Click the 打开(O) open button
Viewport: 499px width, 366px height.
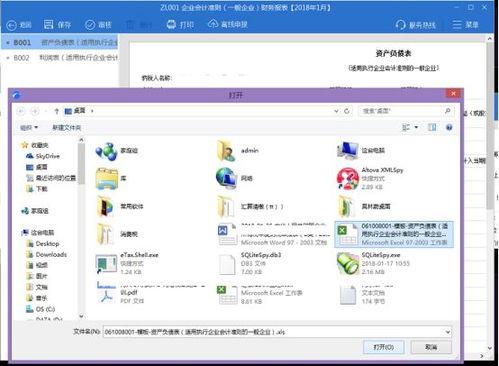point(384,347)
